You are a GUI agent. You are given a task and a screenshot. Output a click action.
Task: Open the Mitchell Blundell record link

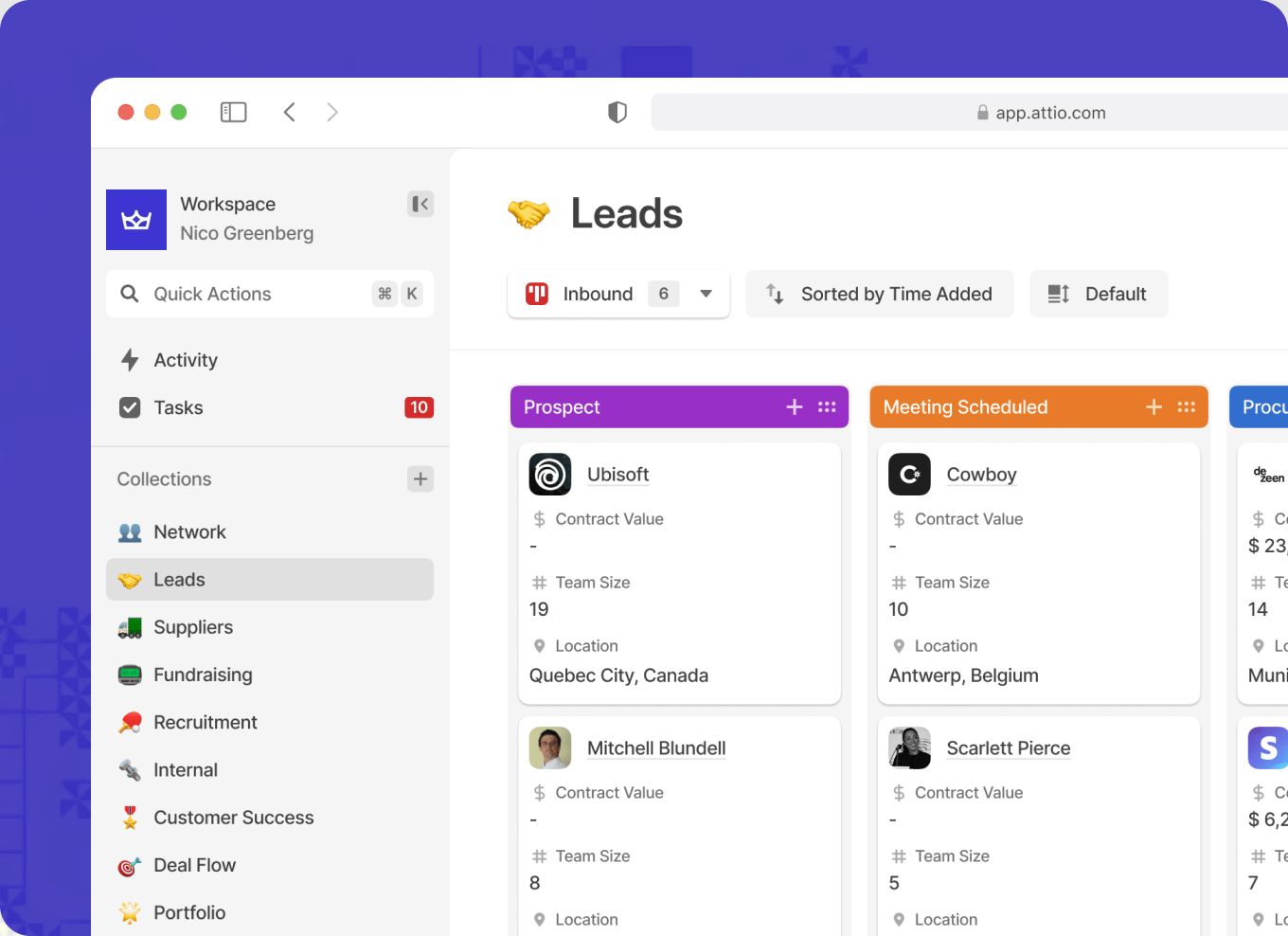656,748
